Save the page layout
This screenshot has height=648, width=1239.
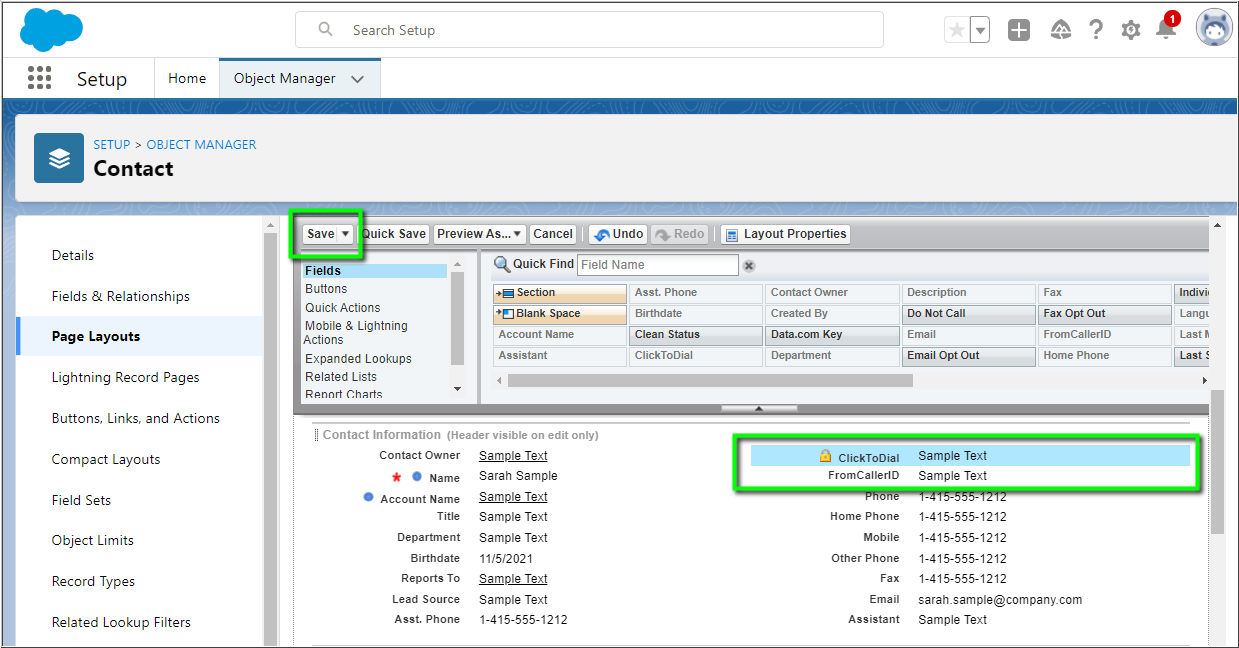click(321, 234)
